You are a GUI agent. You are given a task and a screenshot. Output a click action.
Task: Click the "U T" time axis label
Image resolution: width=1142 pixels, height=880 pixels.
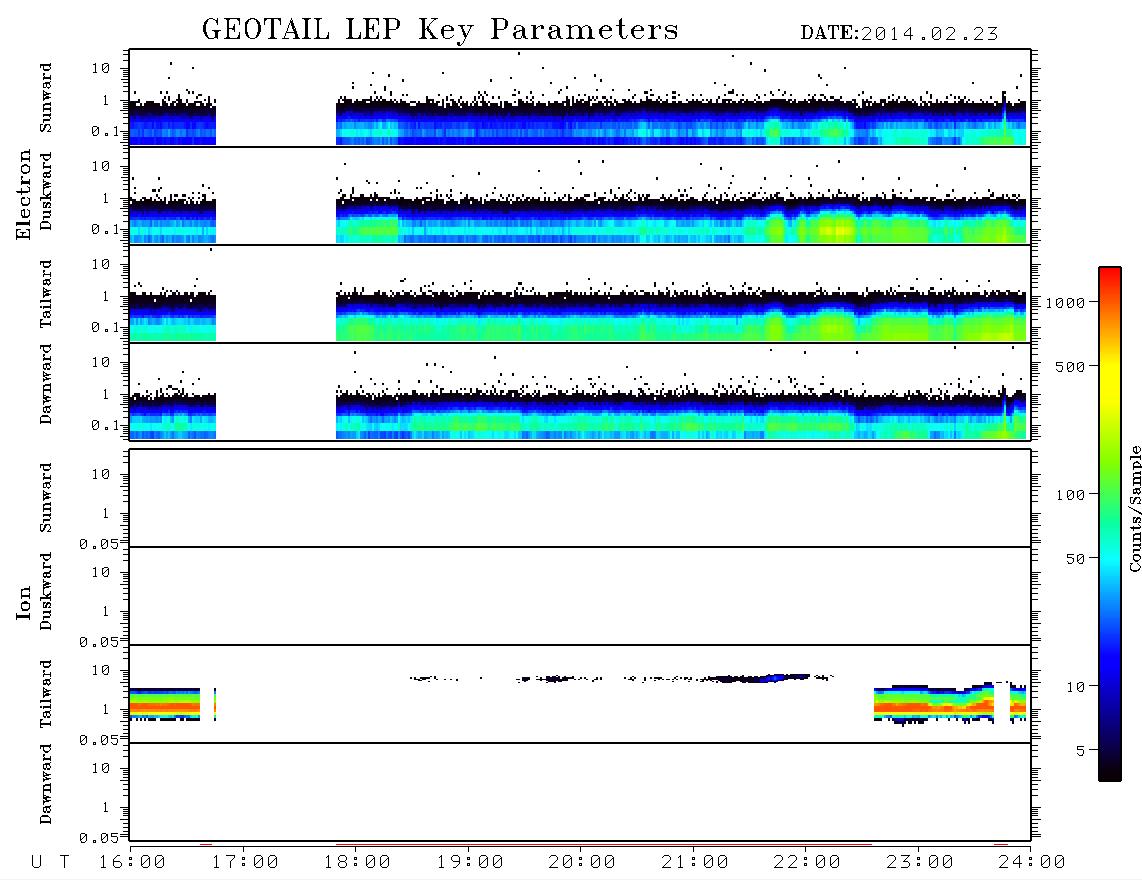tap(50, 863)
